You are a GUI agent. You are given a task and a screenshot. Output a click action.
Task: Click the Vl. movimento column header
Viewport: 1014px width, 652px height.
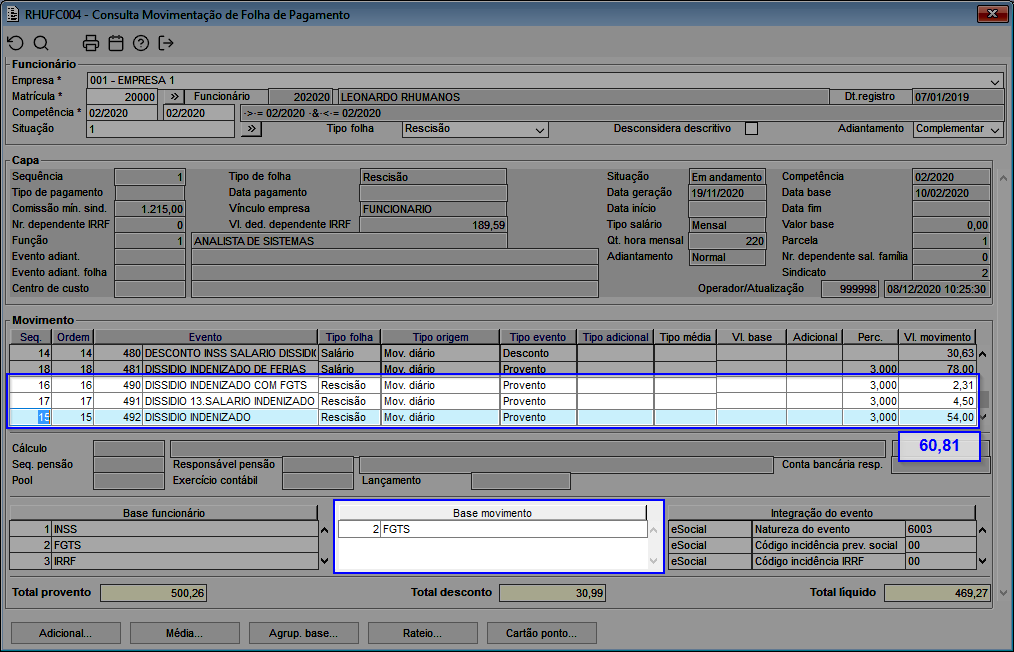click(x=936, y=337)
